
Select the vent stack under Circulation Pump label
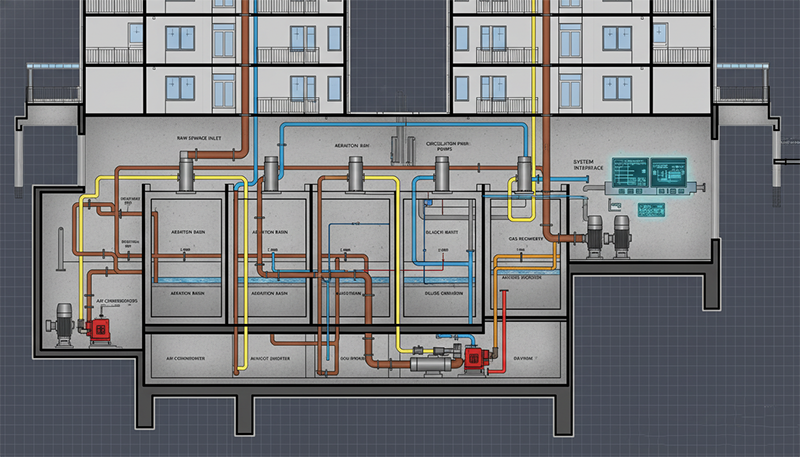tap(438, 175)
